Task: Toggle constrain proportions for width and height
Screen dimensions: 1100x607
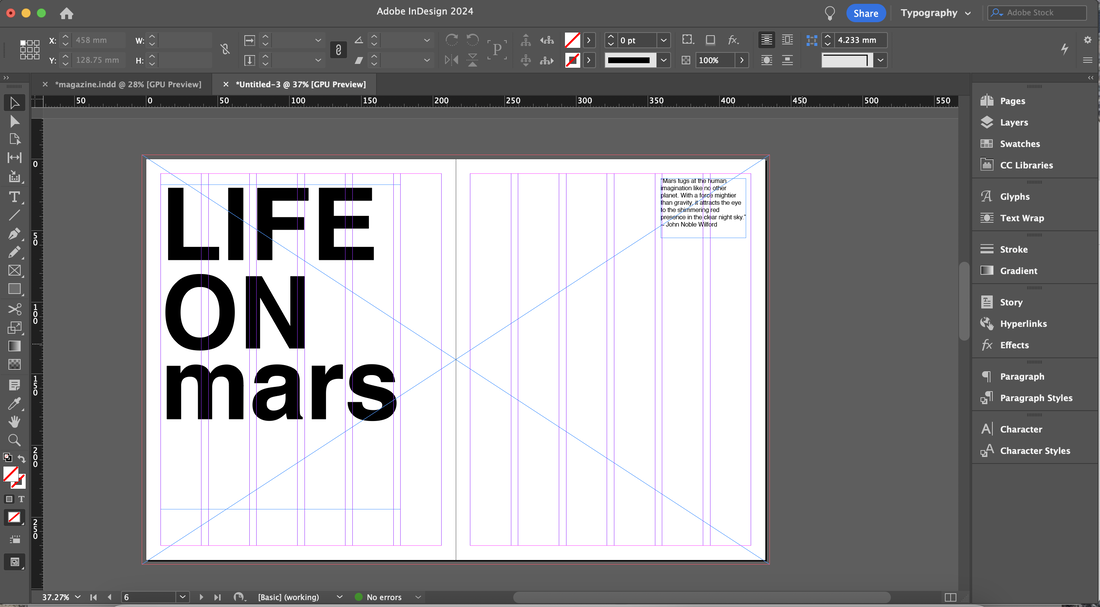Action: (x=224, y=50)
